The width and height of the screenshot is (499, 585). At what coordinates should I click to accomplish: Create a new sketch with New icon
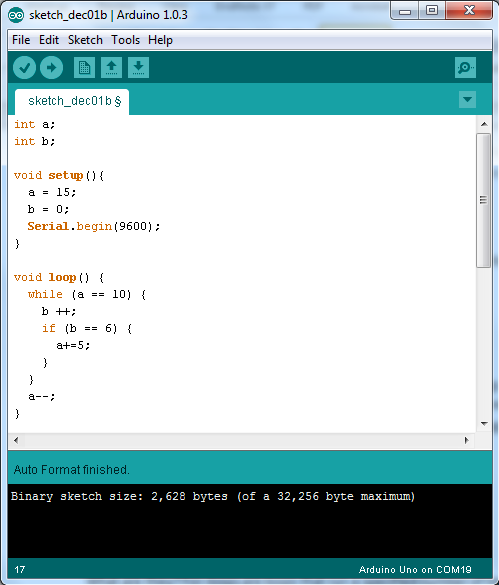(x=84, y=68)
